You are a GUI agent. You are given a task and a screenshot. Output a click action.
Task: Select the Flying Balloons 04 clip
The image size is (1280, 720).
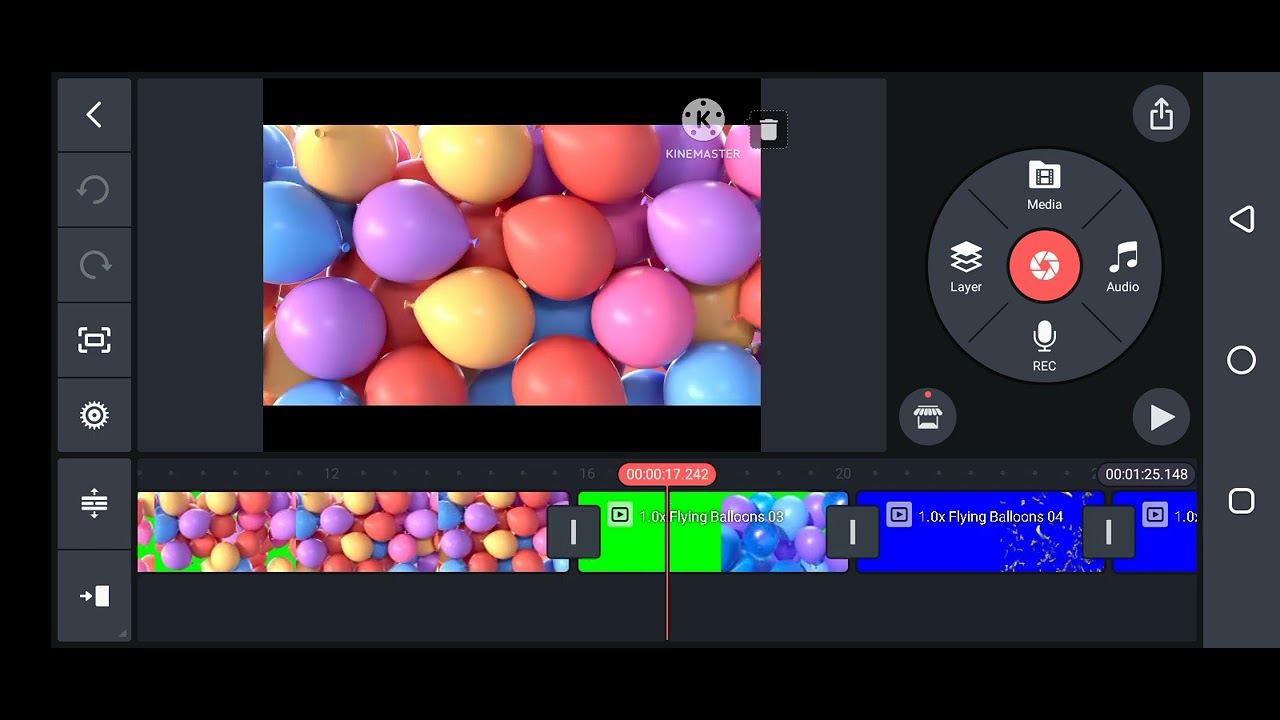981,532
